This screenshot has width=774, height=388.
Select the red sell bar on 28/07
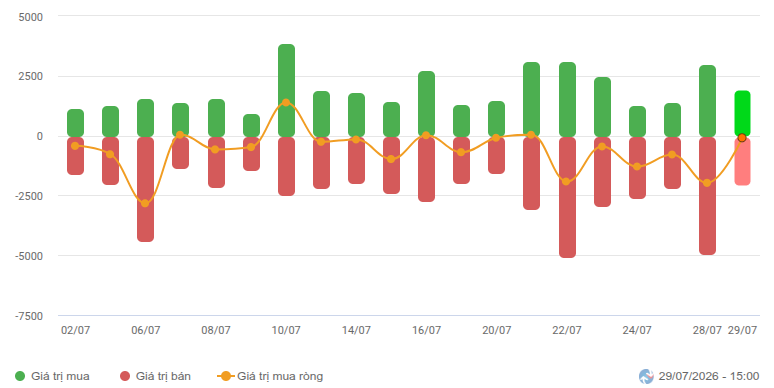[x=707, y=195]
